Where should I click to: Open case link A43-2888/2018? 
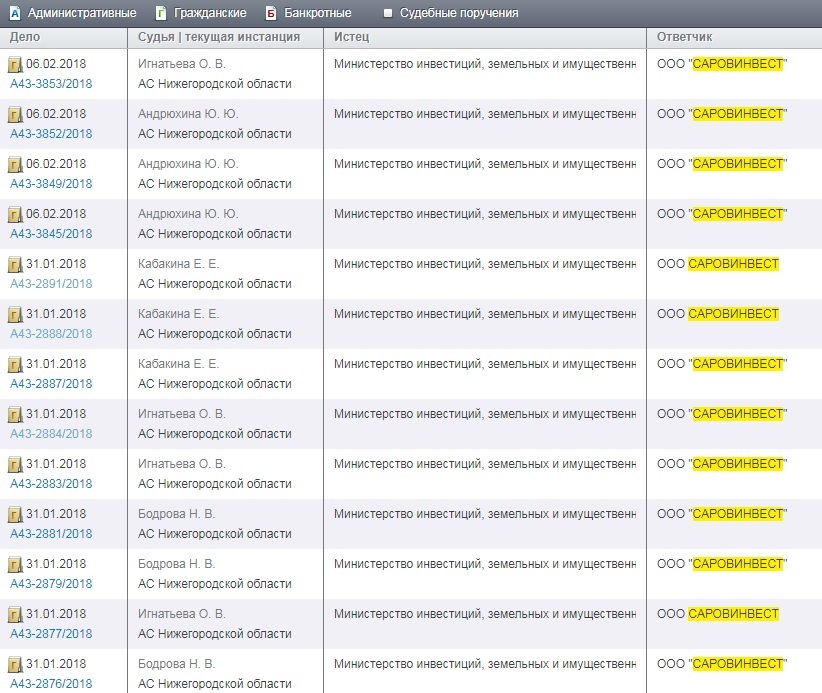[51, 334]
